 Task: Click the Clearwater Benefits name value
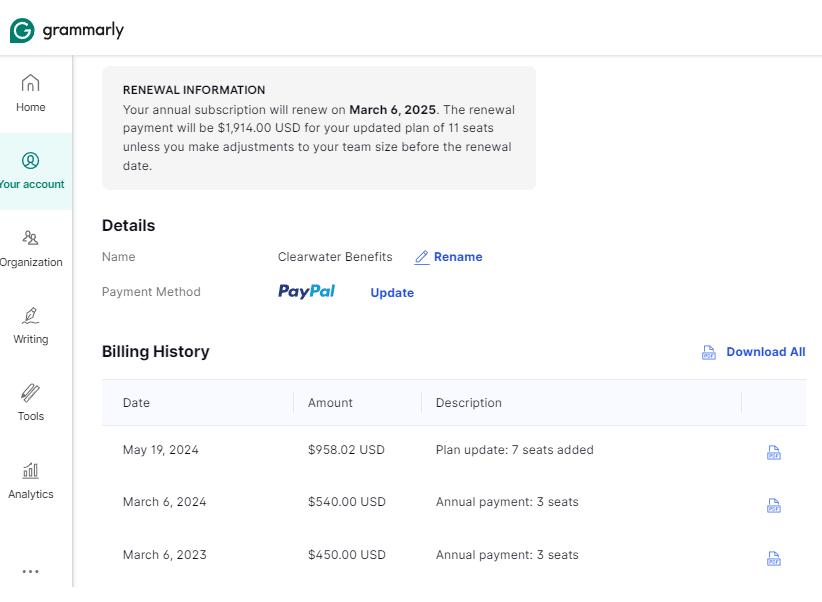pyautogui.click(x=335, y=257)
